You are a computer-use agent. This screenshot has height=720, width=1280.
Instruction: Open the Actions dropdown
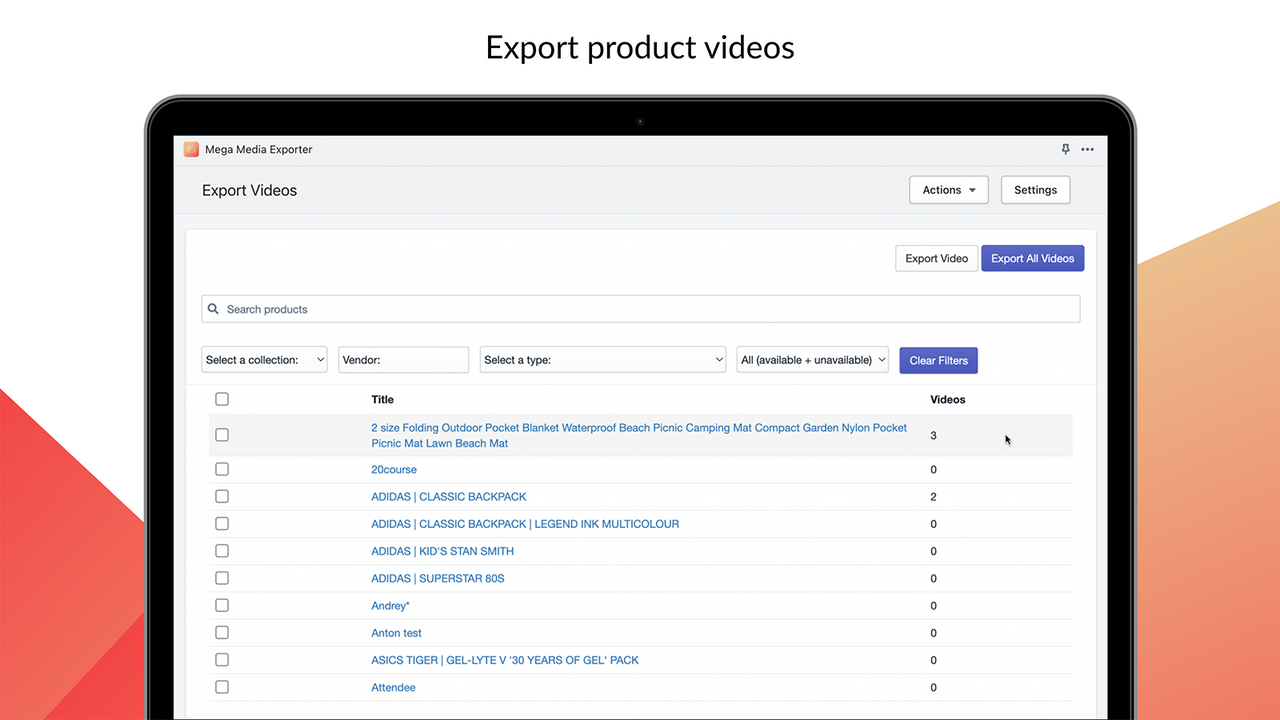point(947,189)
